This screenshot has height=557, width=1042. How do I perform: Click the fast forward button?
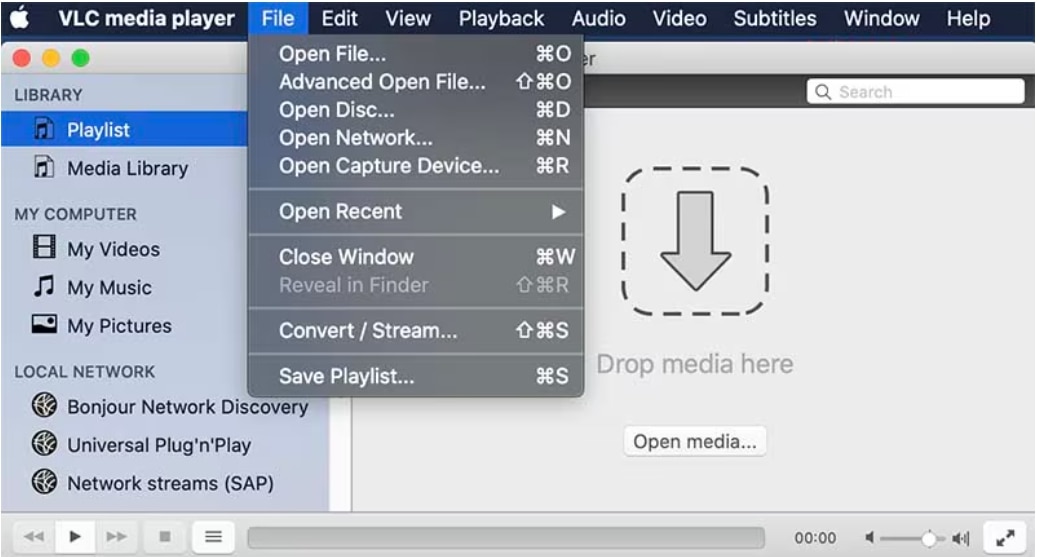pos(116,536)
